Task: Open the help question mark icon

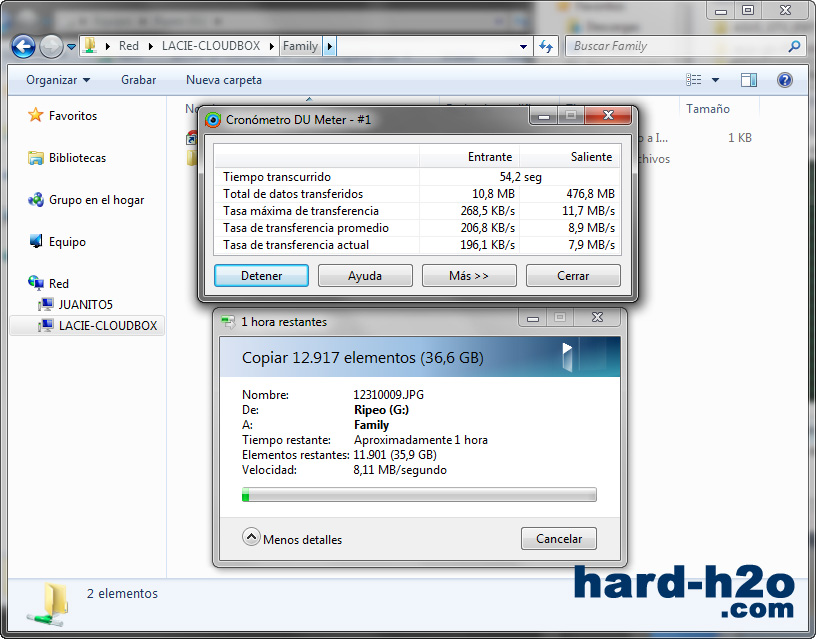Action: pyautogui.click(x=785, y=80)
